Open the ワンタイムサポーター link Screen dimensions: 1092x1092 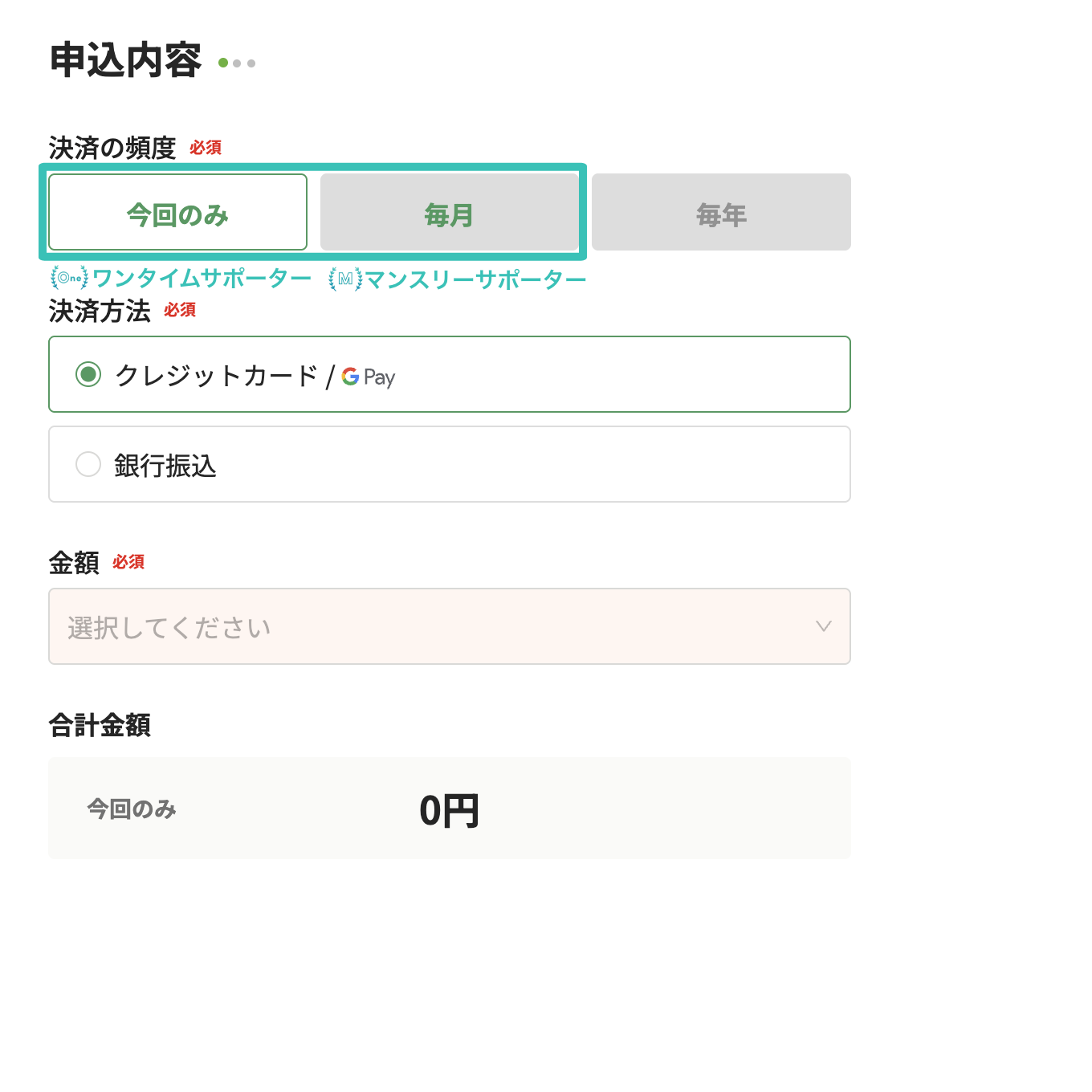click(202, 279)
